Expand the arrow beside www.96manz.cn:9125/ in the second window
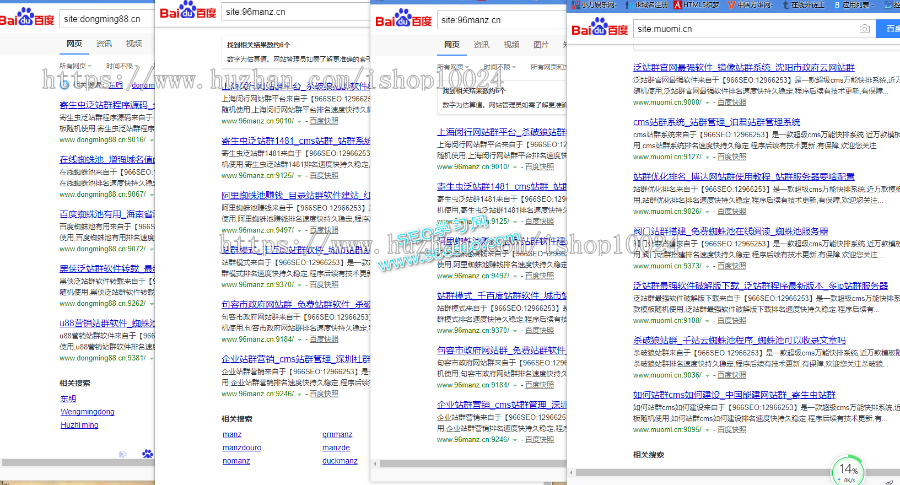Viewport: 900px width, 485px height. [300, 176]
